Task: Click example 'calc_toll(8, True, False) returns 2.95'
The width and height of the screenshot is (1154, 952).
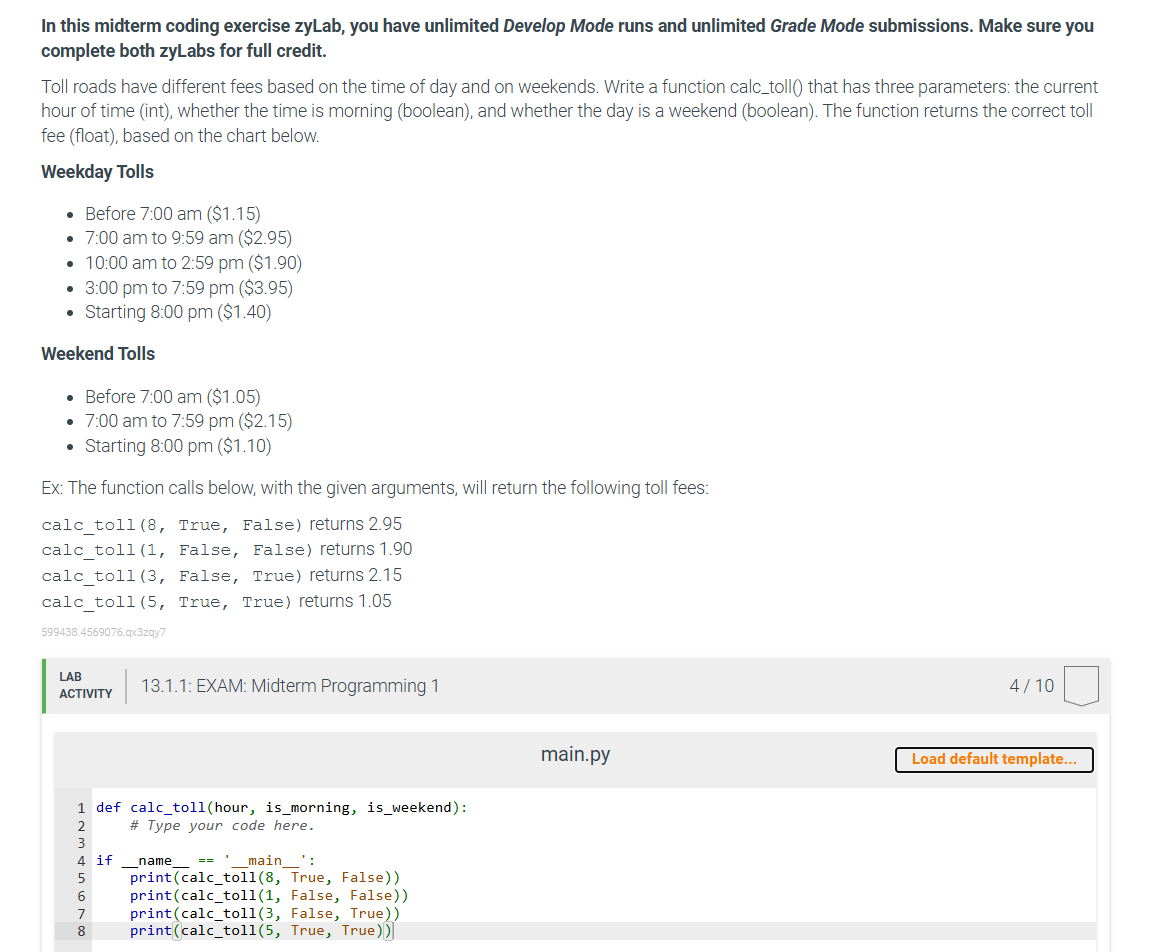Action: [x=222, y=525]
